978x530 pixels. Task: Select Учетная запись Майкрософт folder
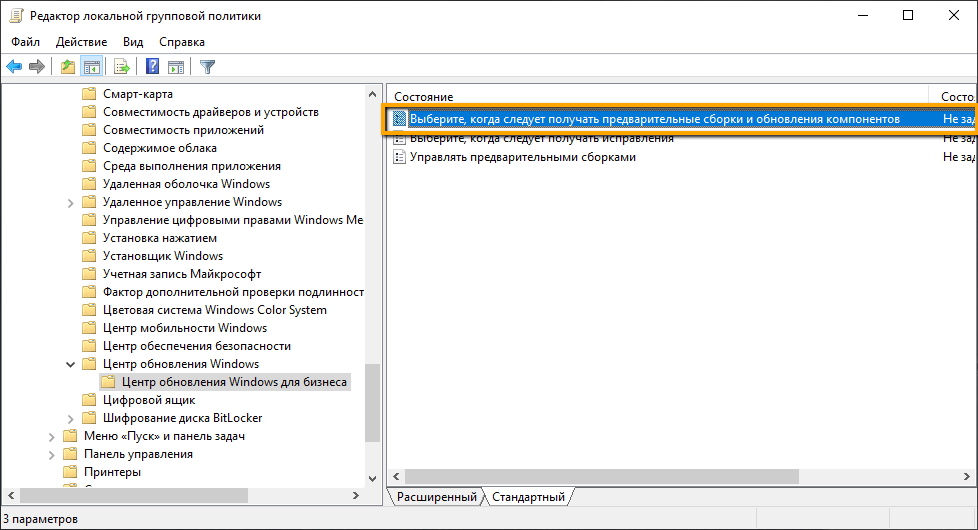coord(182,274)
